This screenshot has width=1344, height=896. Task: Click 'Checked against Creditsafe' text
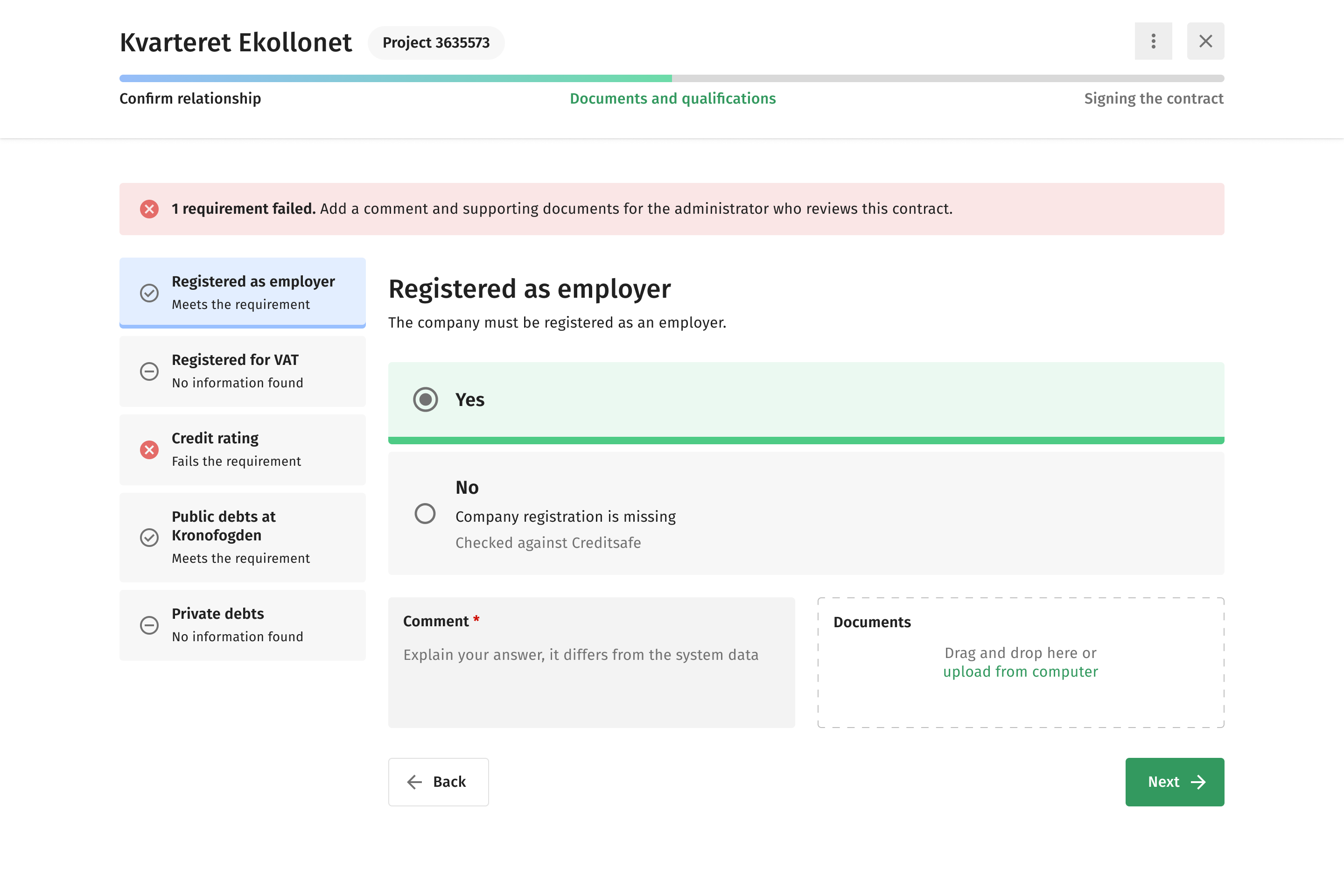[x=548, y=543]
